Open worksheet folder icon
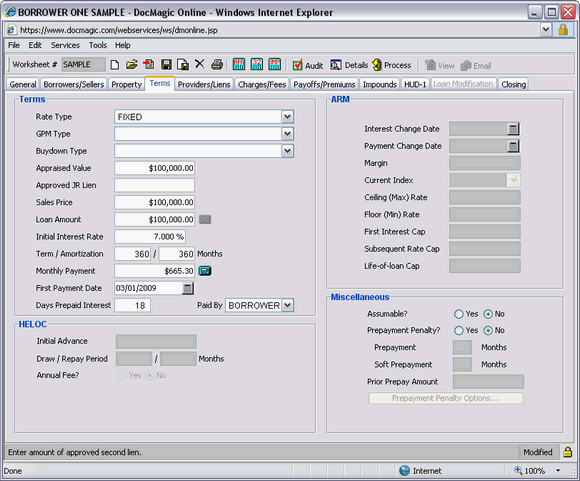Image resolution: width=580 pixels, height=481 pixels. point(131,65)
